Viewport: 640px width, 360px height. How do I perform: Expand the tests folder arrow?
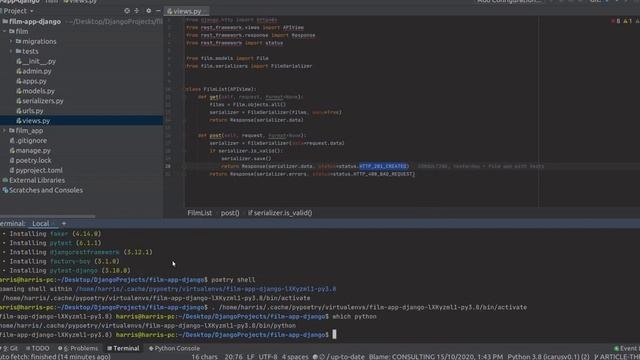11,51
